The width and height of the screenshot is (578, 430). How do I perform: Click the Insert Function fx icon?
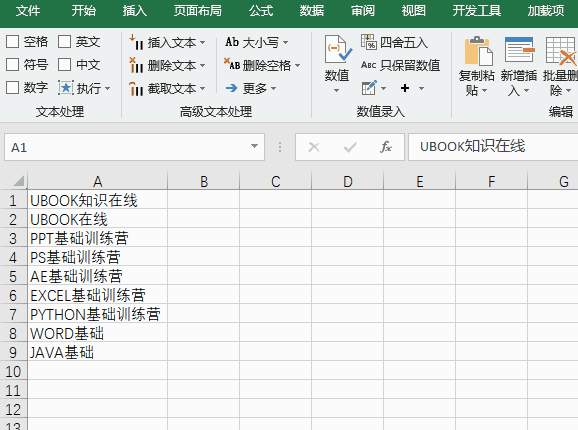386,147
